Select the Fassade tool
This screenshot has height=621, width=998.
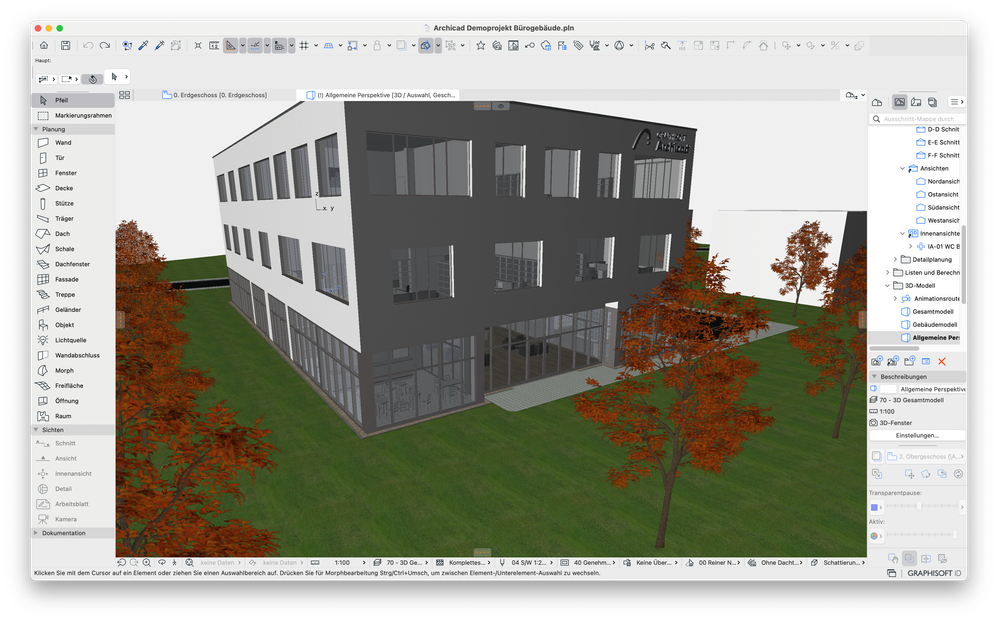click(x=73, y=279)
